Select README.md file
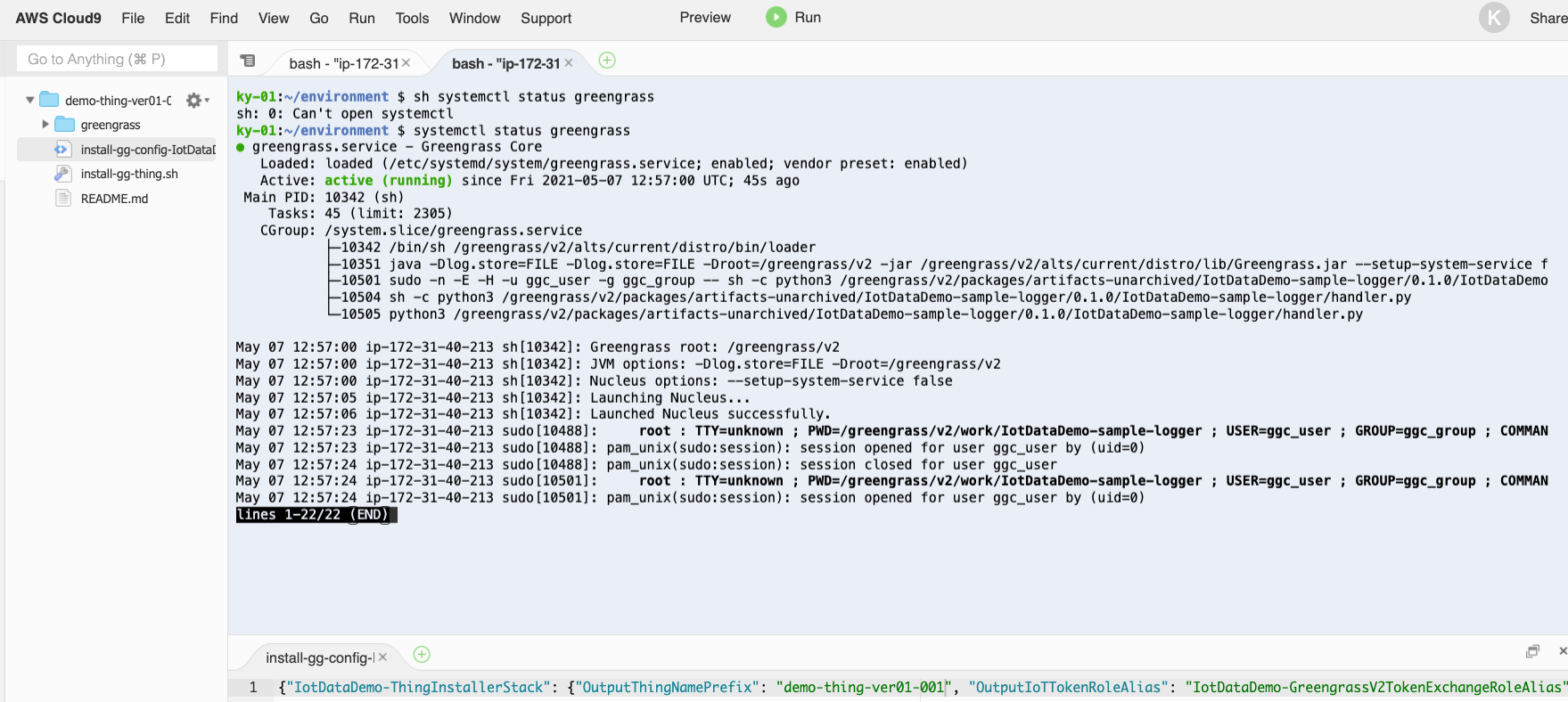This screenshot has height=702, width=1568. point(114,199)
